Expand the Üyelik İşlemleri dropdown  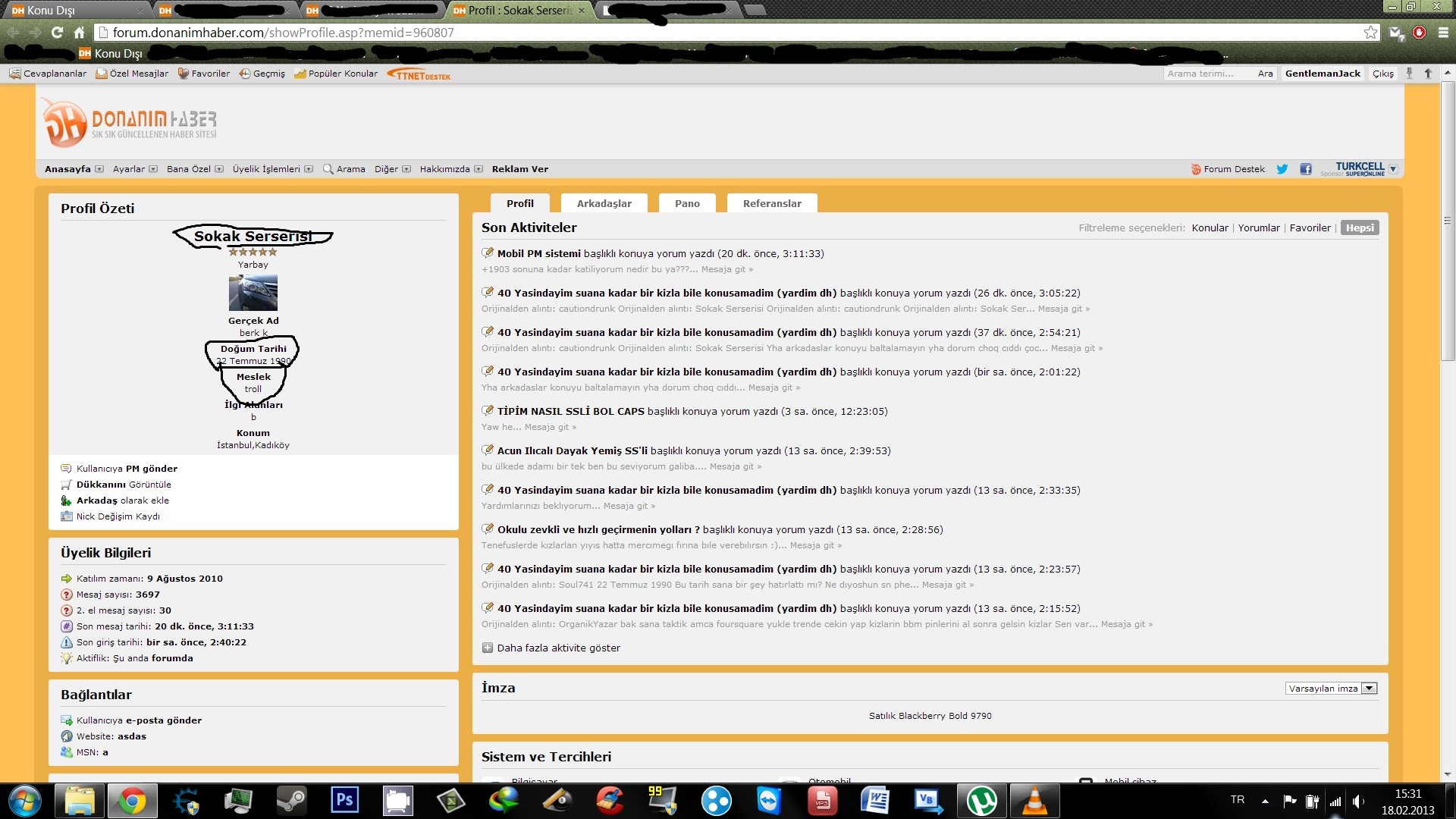click(309, 169)
